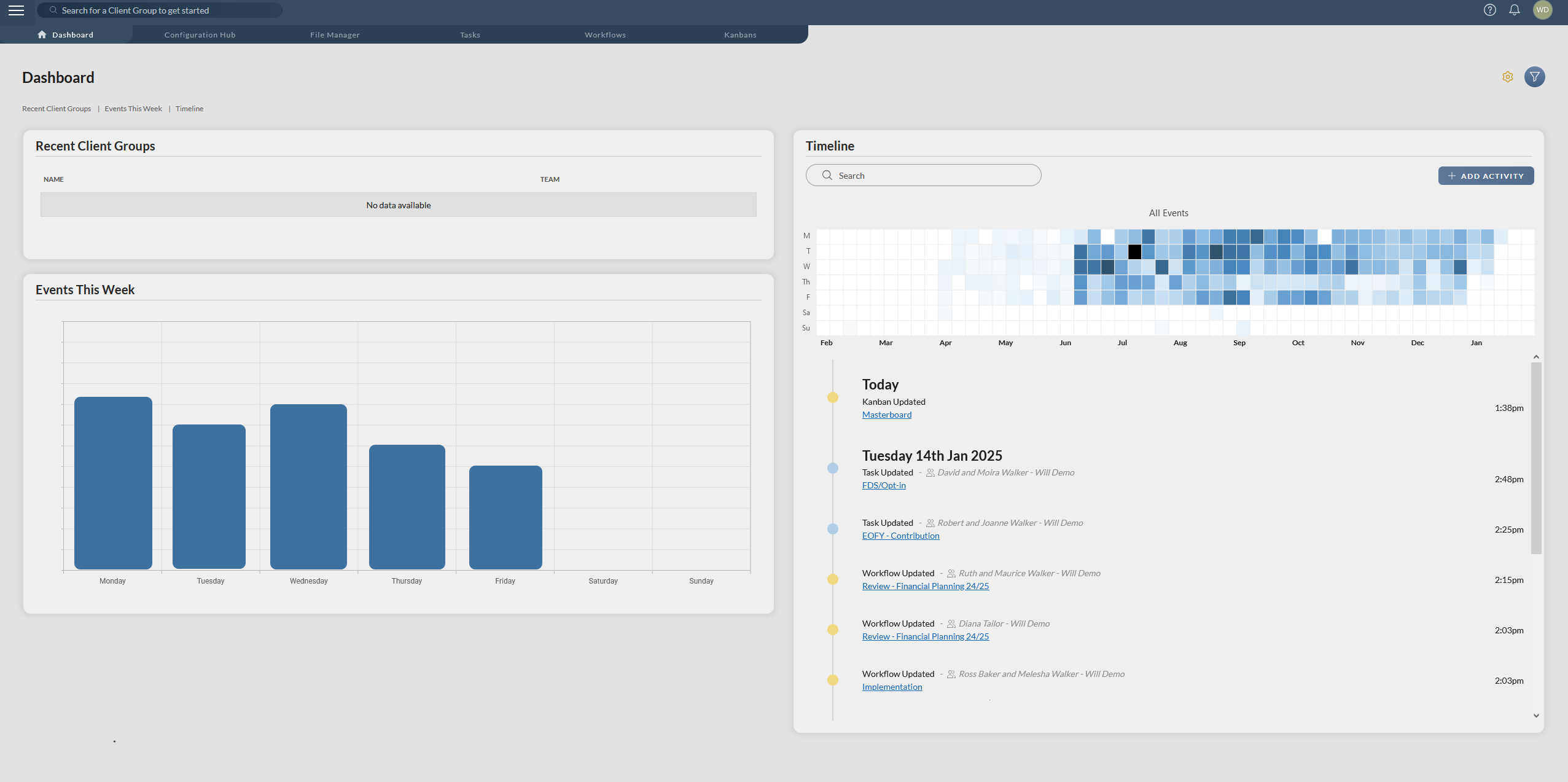Open the Configuration Hub tab
This screenshot has height=782, width=1568.
(x=200, y=34)
